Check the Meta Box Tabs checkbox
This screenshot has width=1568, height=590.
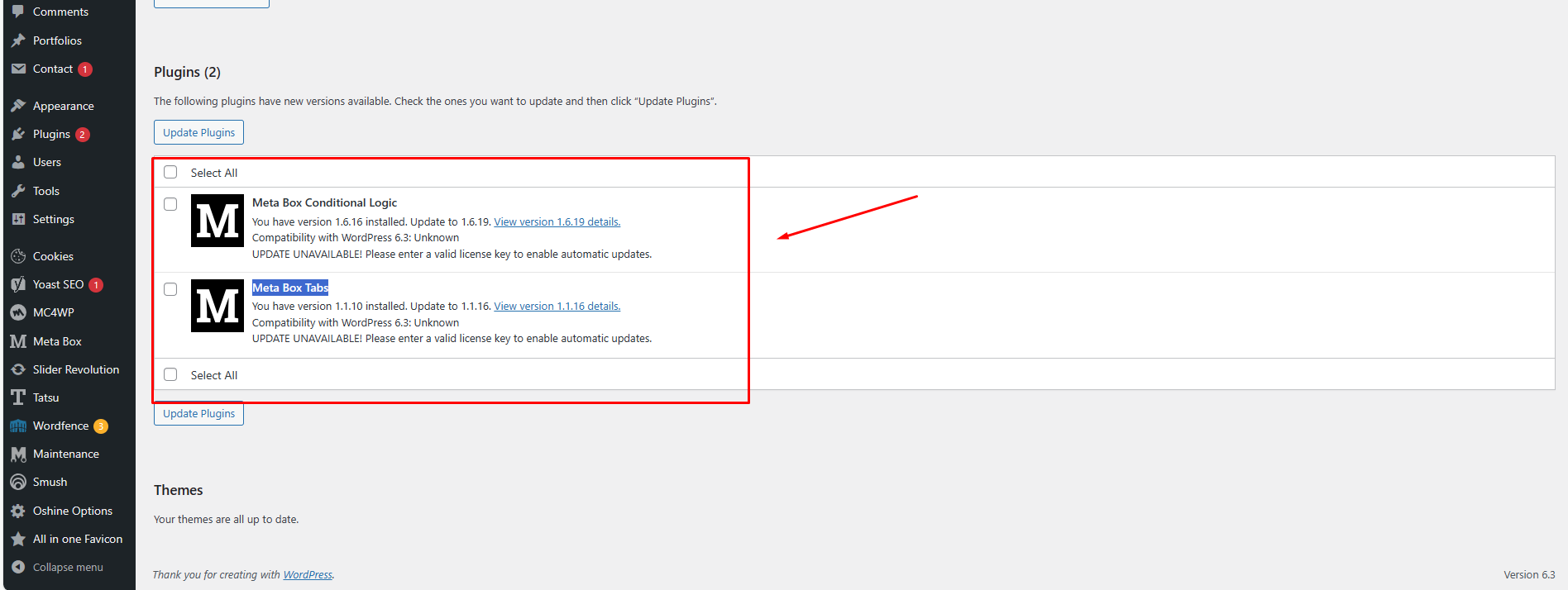[x=170, y=289]
